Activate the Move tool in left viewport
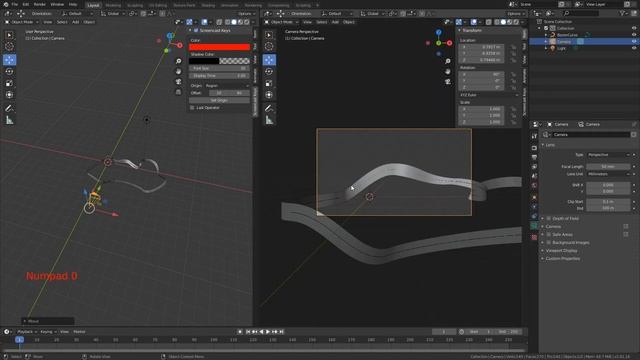 pos(9,60)
